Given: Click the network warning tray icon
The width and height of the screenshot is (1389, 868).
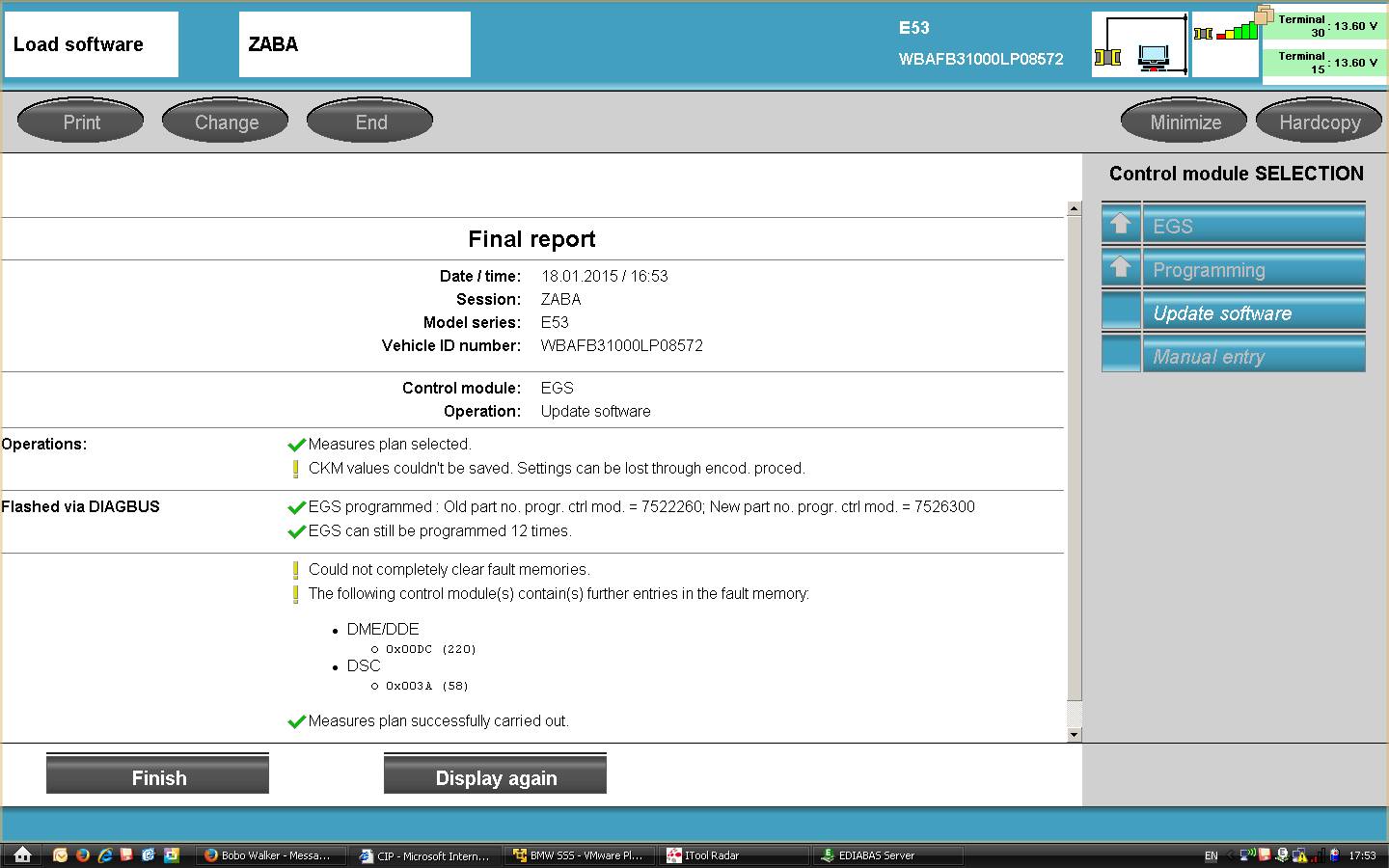Looking at the screenshot, I should [1299, 854].
